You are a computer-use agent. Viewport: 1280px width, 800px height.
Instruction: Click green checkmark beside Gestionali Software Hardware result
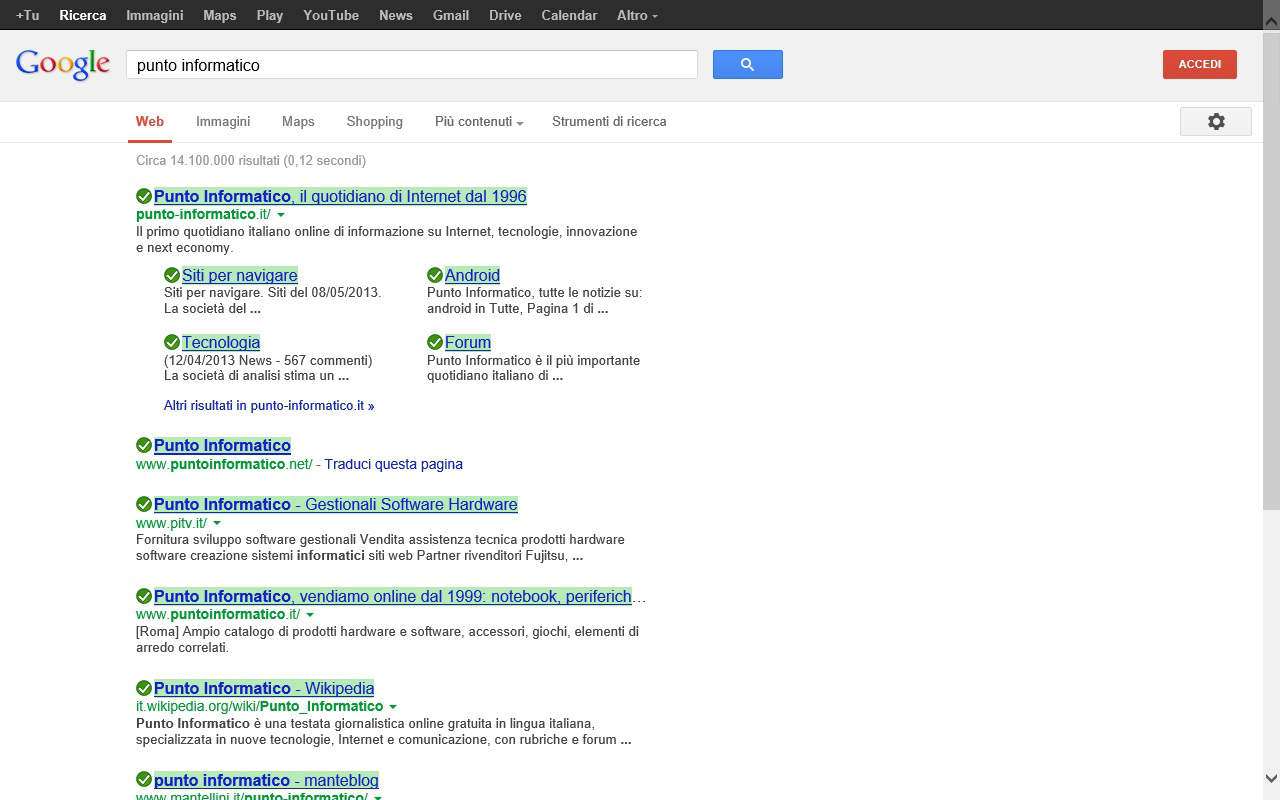(x=144, y=504)
